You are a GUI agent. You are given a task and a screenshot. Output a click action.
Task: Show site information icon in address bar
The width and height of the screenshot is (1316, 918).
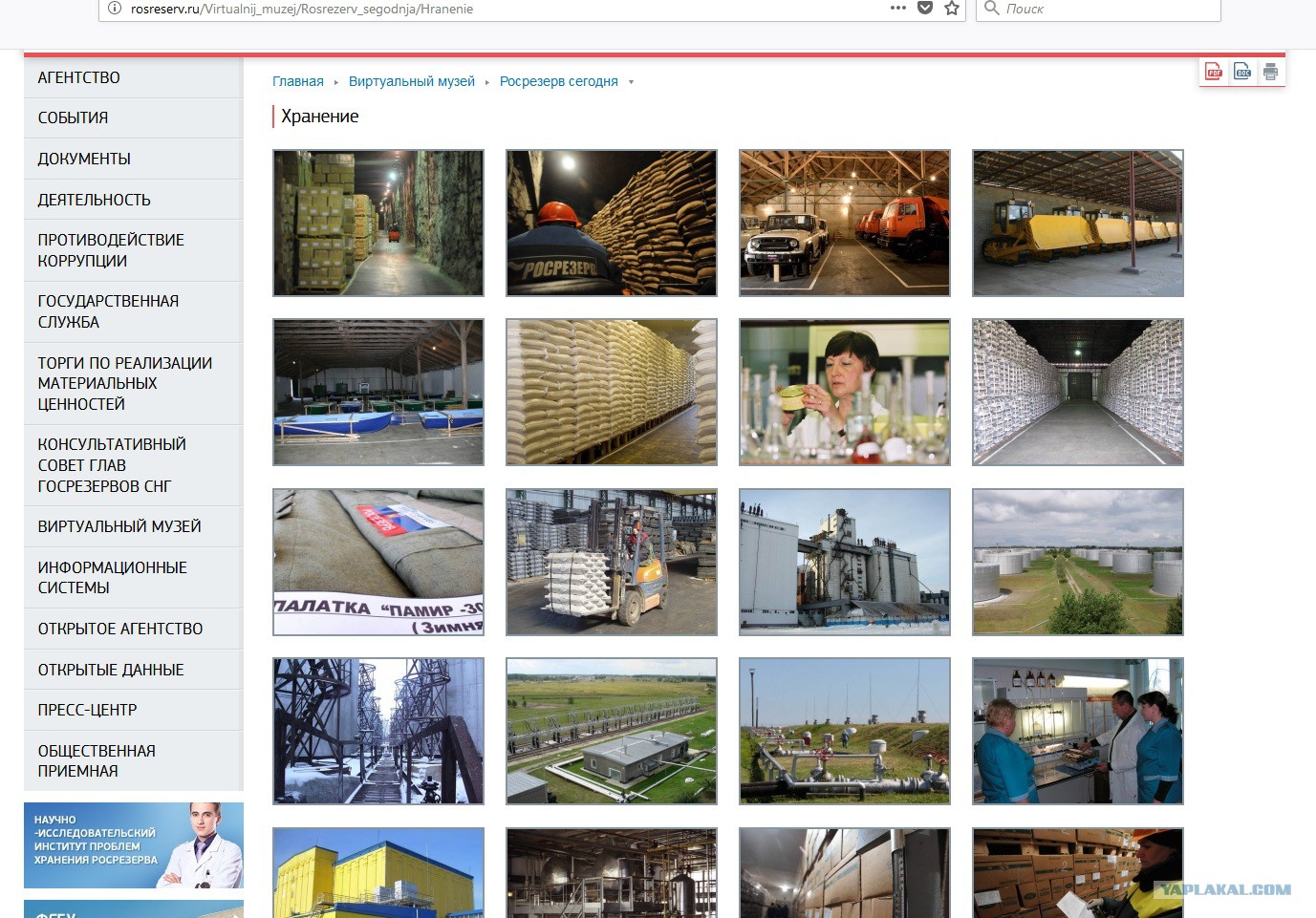115,9
